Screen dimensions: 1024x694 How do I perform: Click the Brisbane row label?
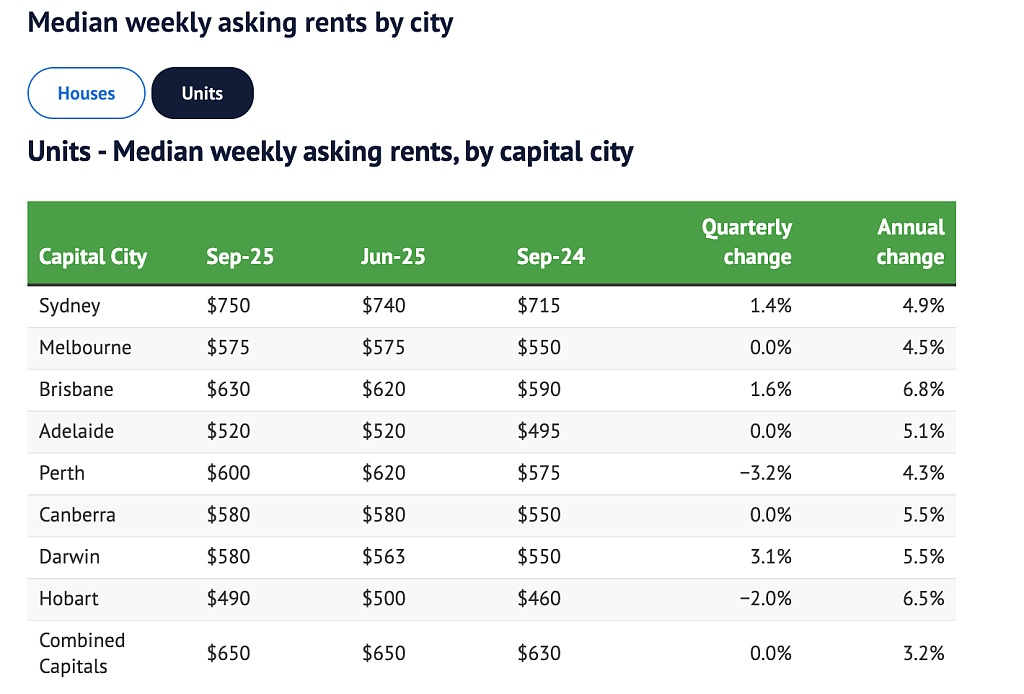tap(76, 390)
